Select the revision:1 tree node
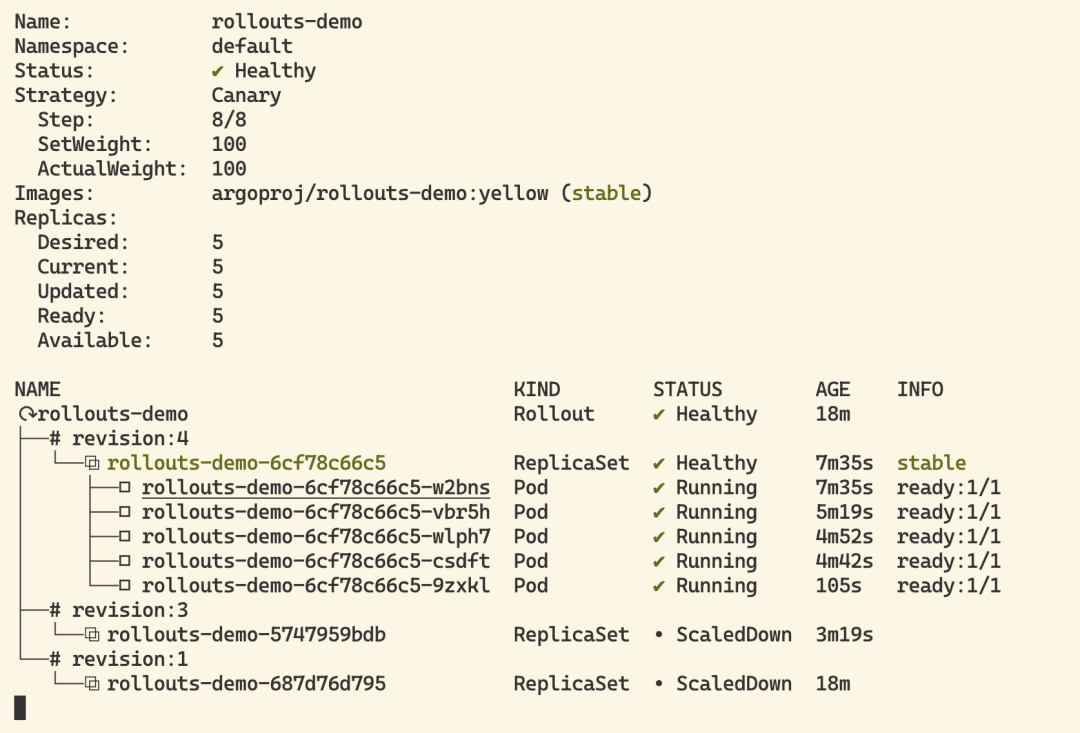1080x733 pixels. click(119, 659)
